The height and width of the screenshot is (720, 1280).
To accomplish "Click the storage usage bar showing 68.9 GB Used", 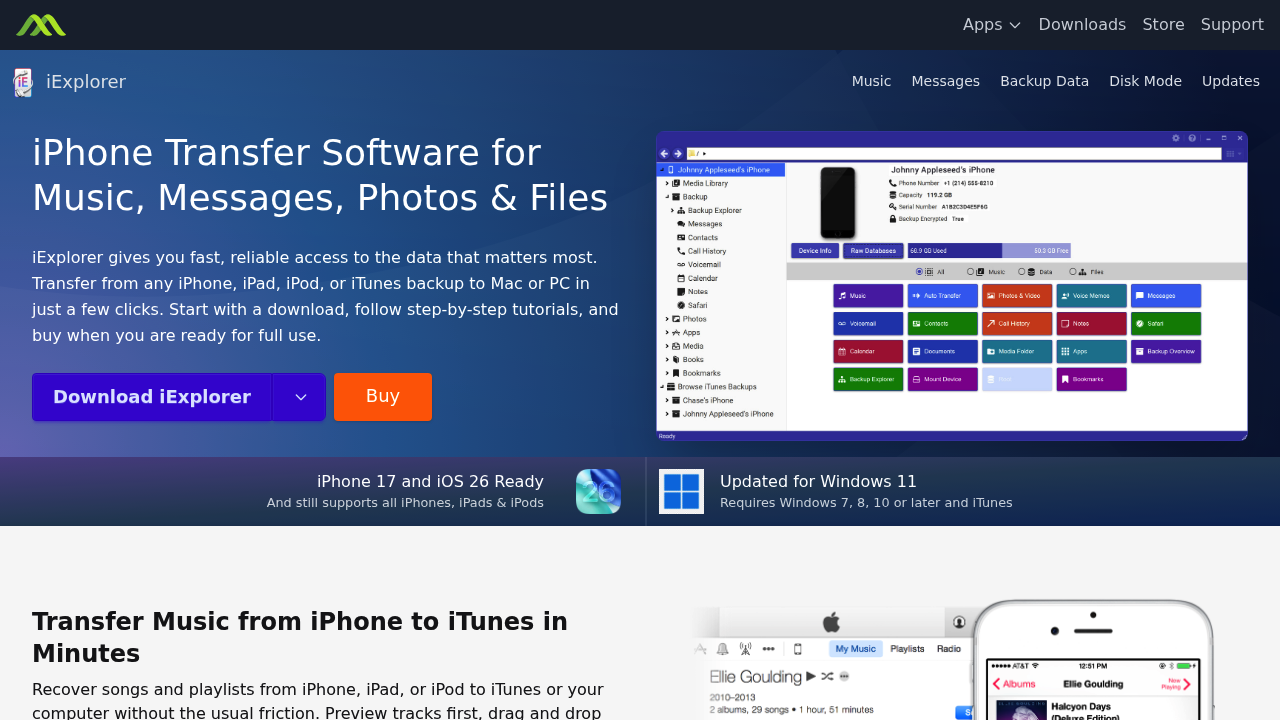I will coord(989,251).
